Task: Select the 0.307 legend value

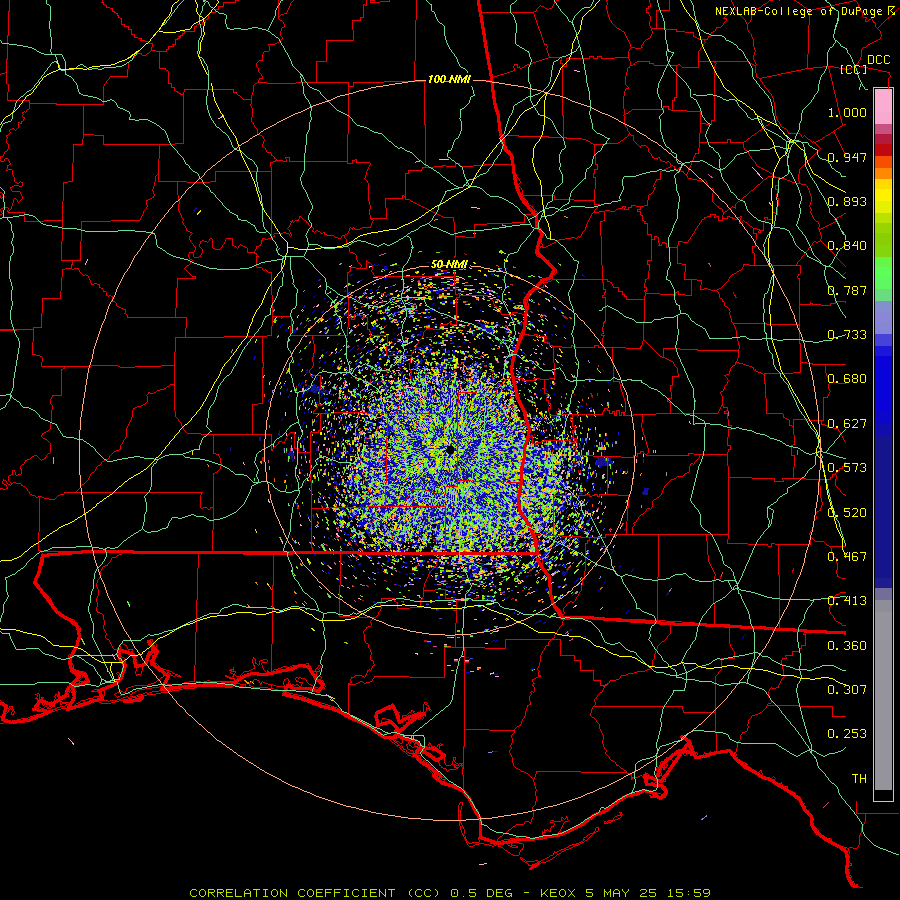Action: 847,690
